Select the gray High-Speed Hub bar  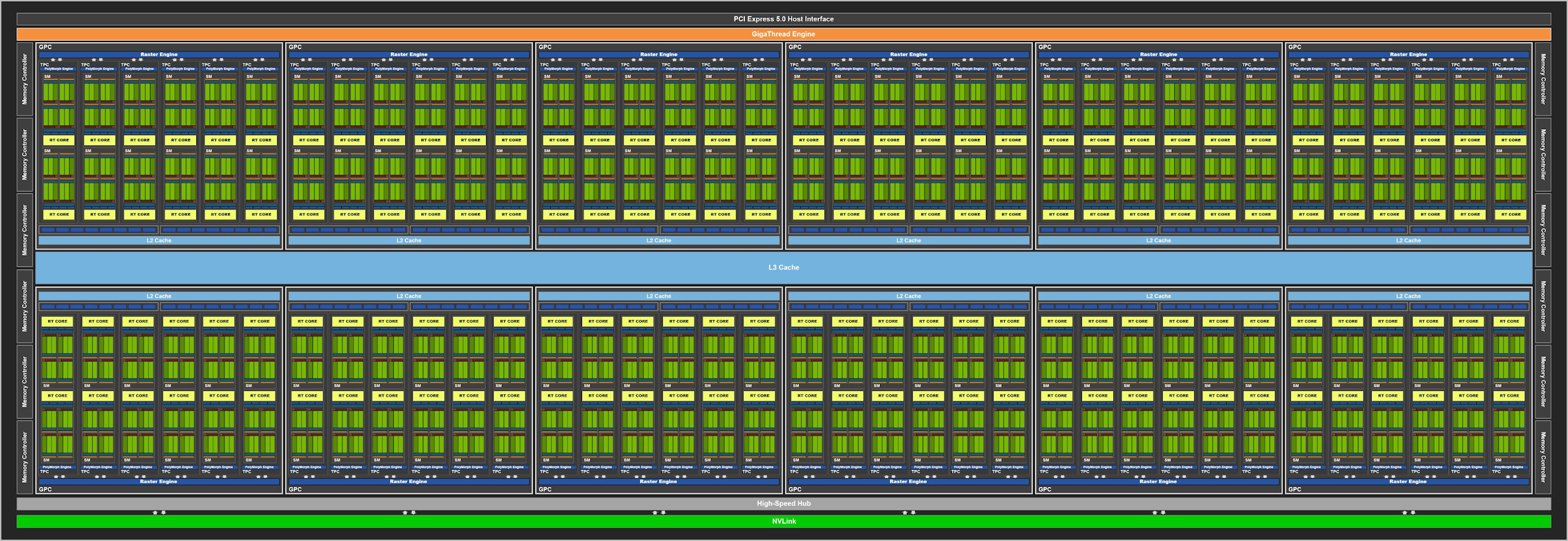point(783,503)
